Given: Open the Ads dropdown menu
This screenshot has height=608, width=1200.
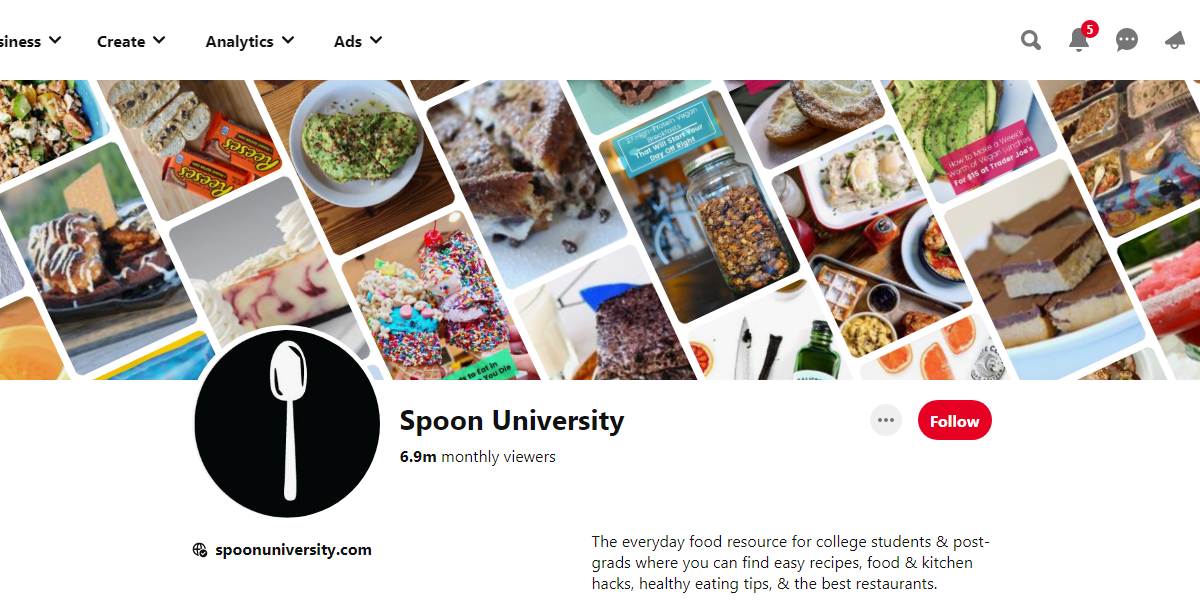Looking at the screenshot, I should click(358, 41).
